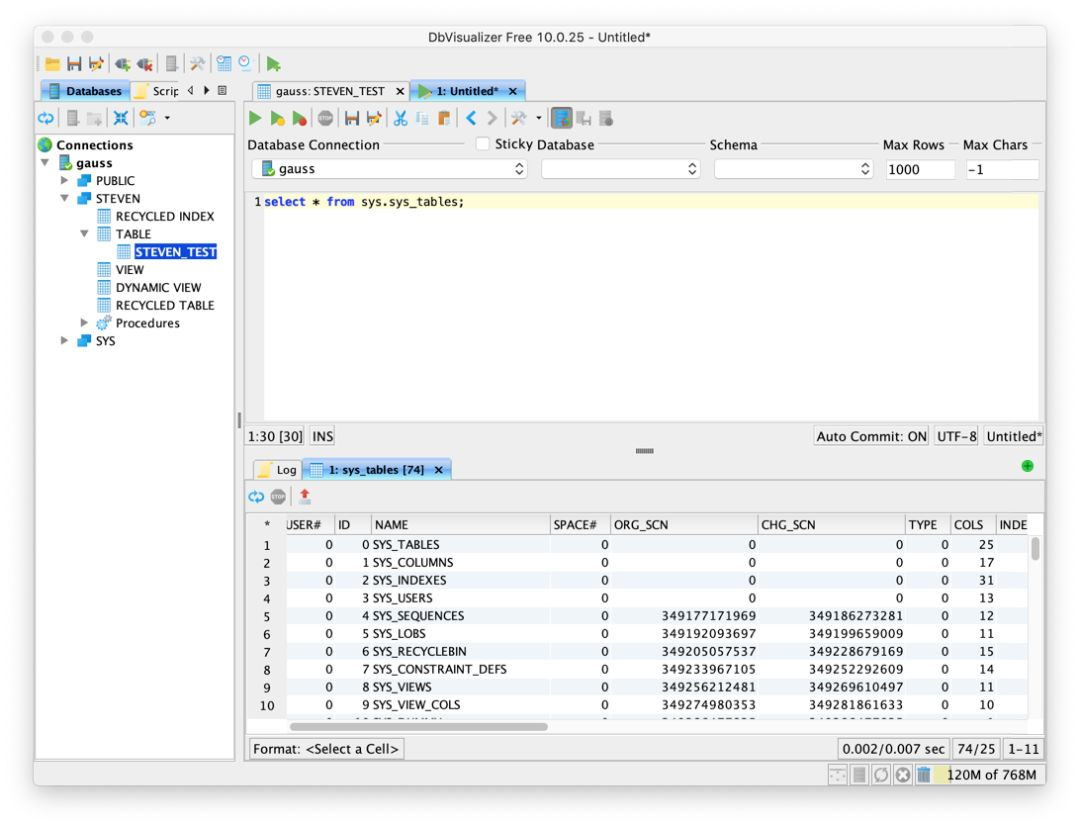This screenshot has width=1080, height=827.
Task: Open a file with the folder icon
Action: [52, 64]
